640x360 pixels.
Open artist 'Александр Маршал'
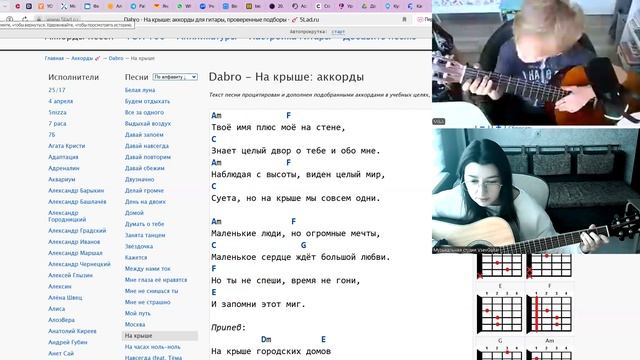75,253
